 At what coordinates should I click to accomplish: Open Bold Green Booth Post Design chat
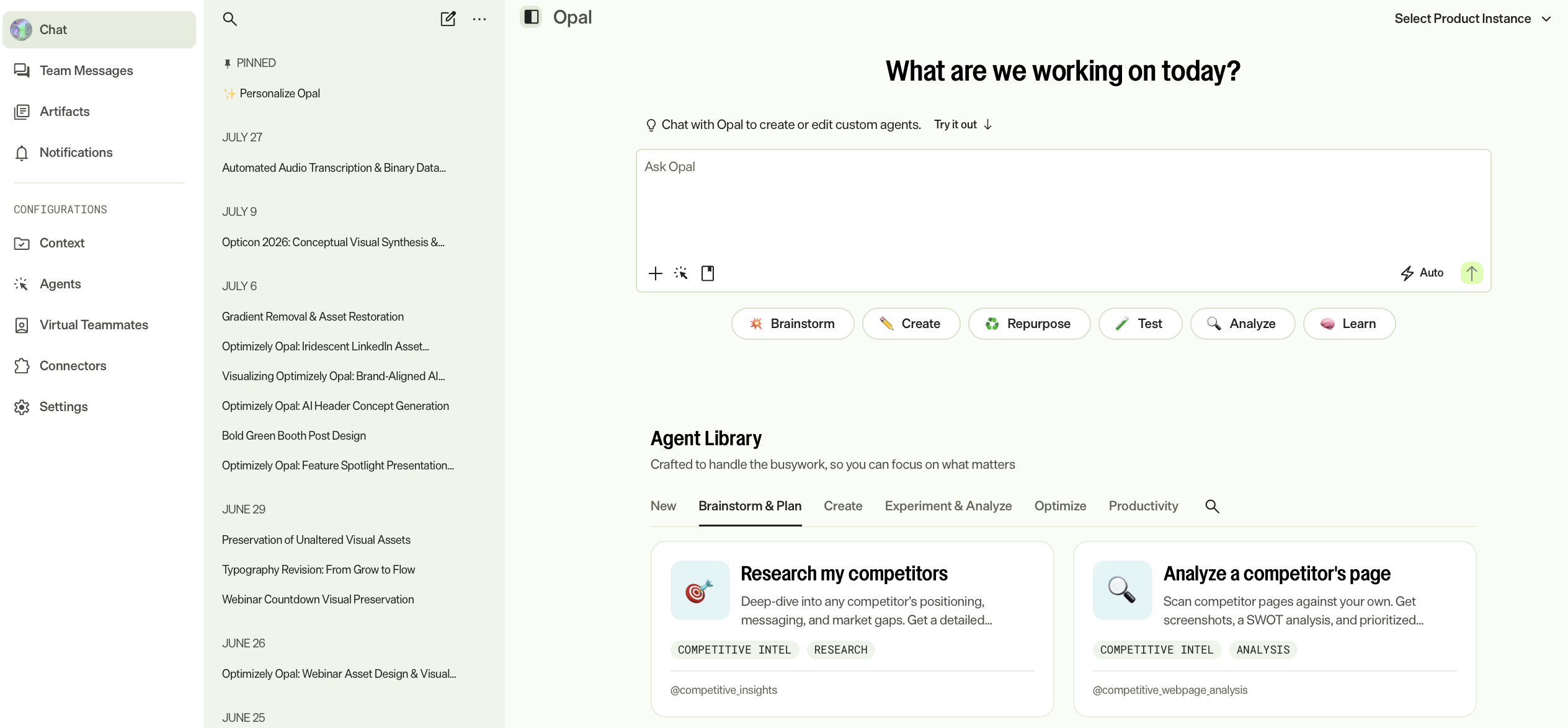[x=294, y=436]
